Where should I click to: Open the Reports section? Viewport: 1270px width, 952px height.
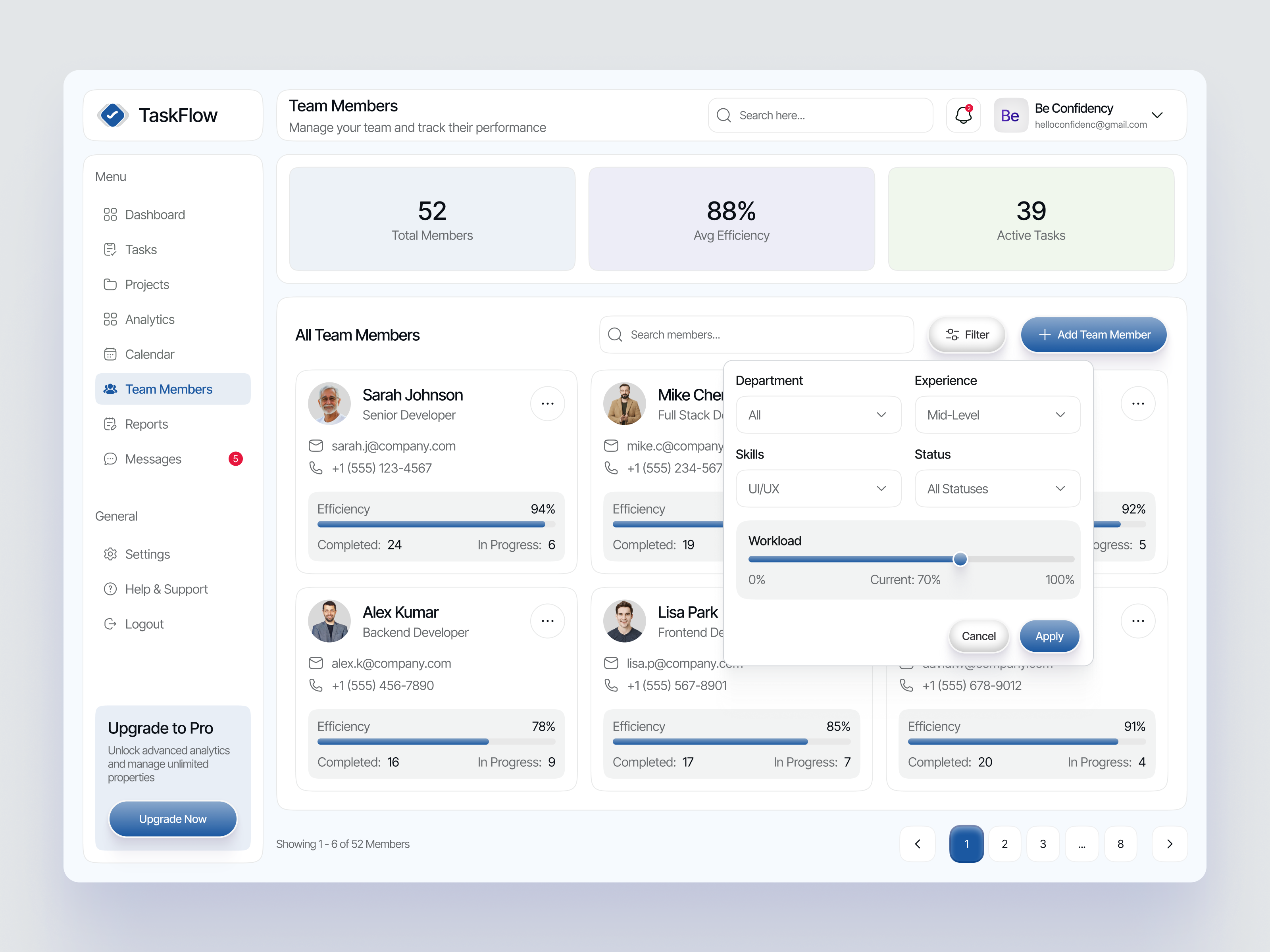145,424
